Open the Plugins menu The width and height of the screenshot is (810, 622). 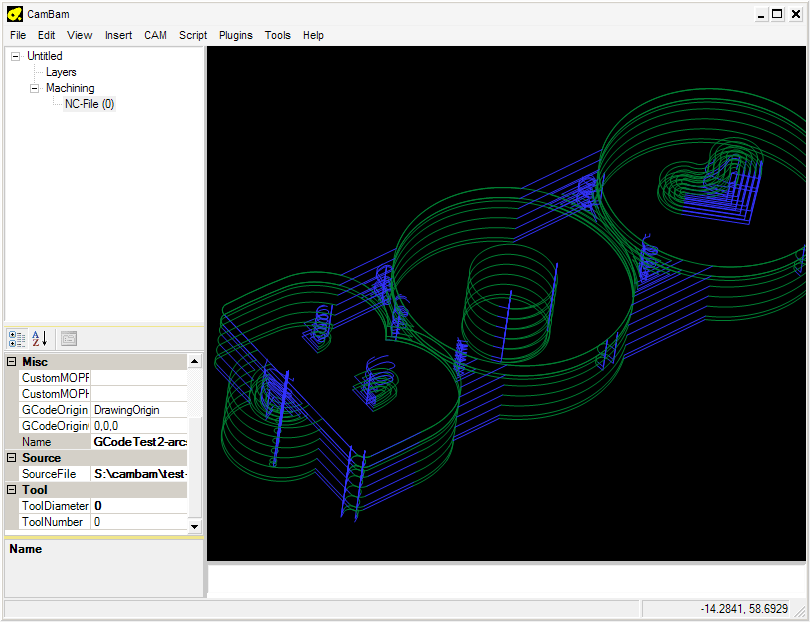click(236, 35)
